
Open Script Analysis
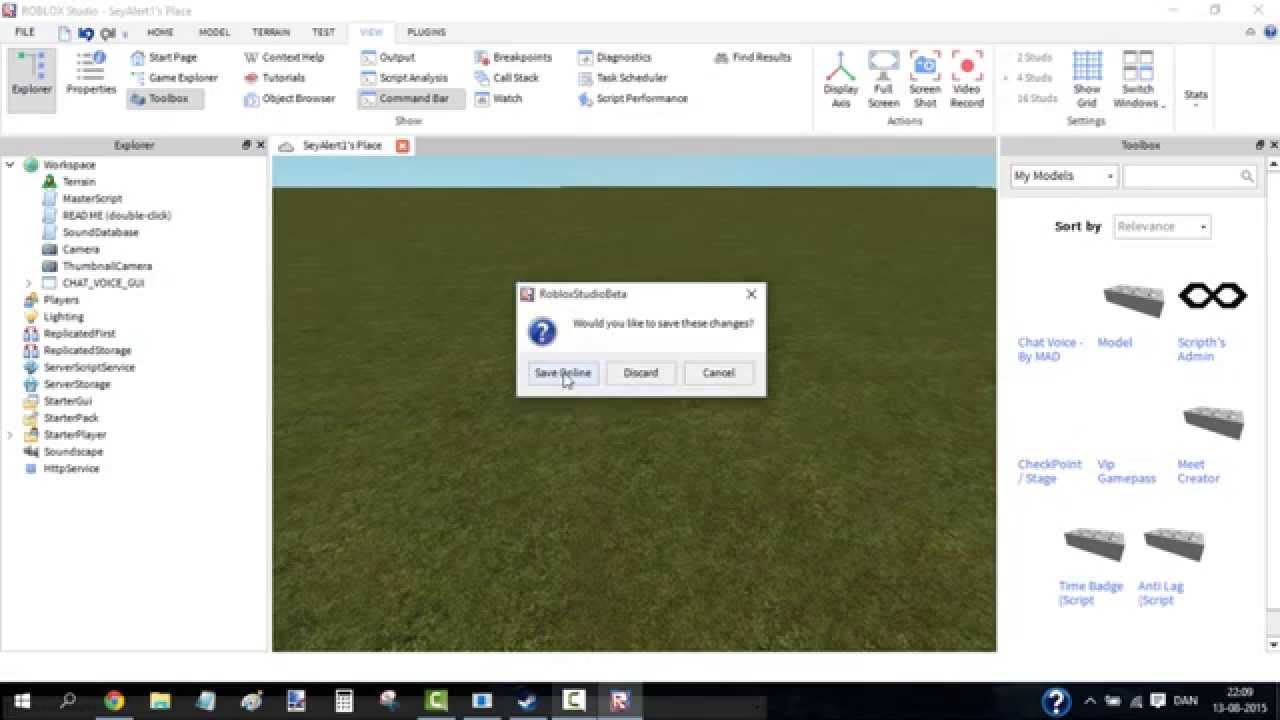(404, 78)
